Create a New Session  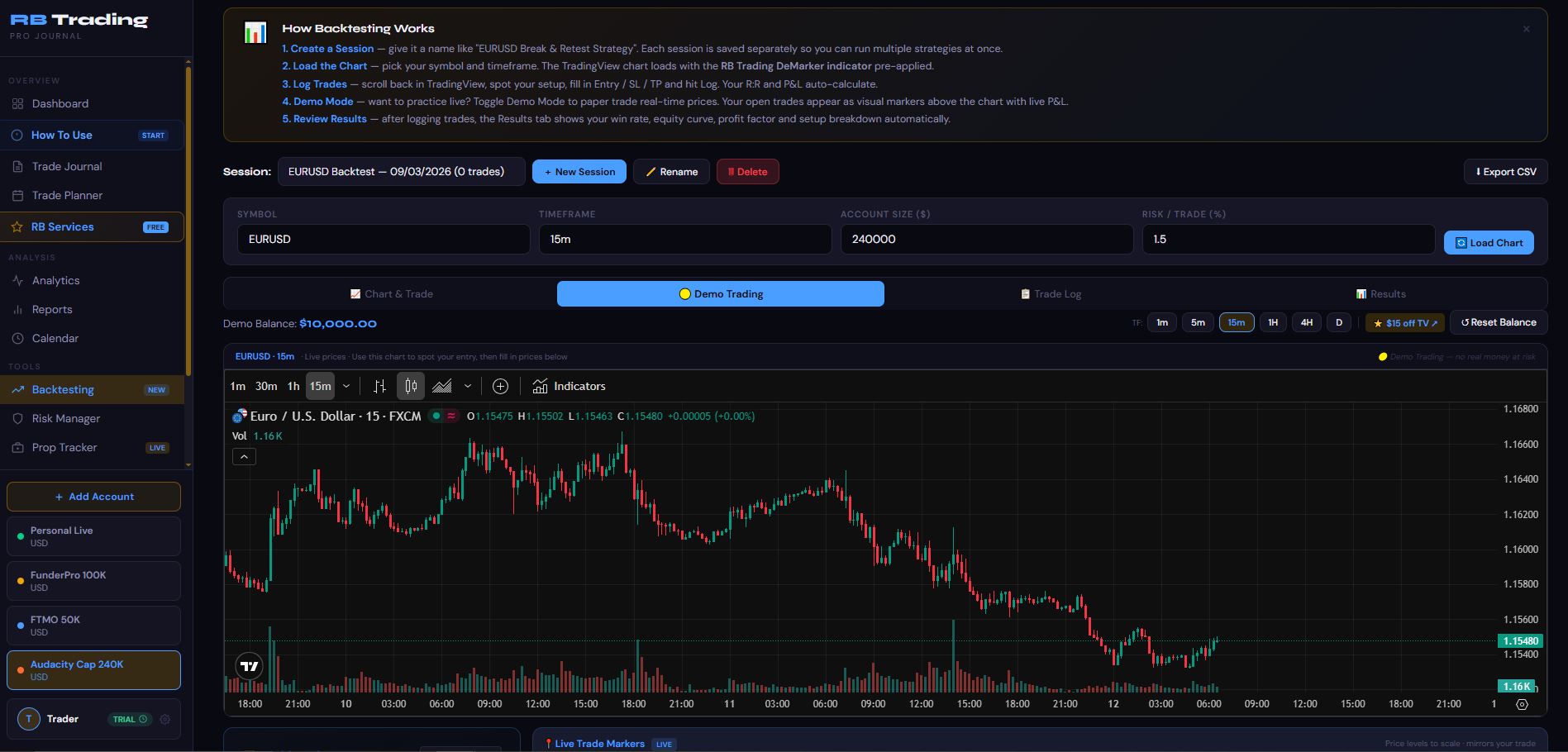tap(579, 171)
